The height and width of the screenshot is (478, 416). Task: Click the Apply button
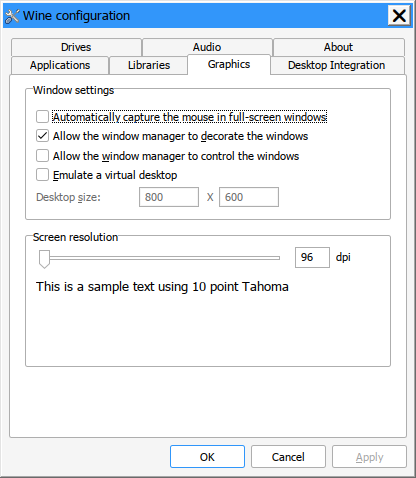coord(369,457)
